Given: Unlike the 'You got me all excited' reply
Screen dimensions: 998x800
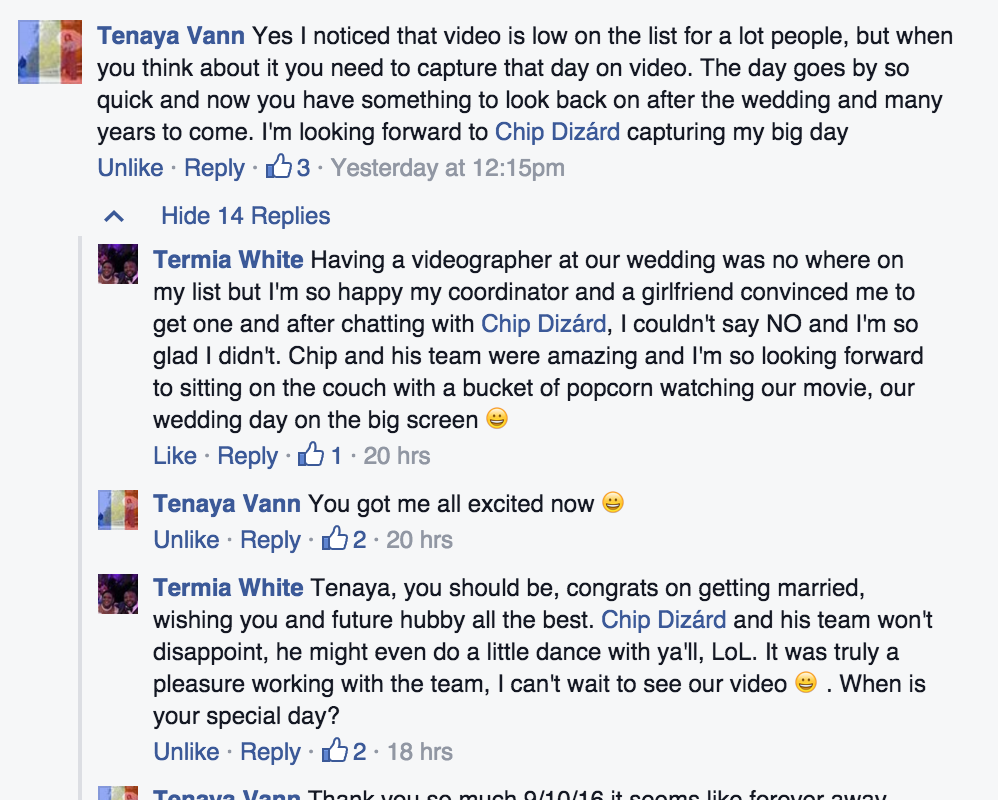Looking at the screenshot, I should 186,540.
